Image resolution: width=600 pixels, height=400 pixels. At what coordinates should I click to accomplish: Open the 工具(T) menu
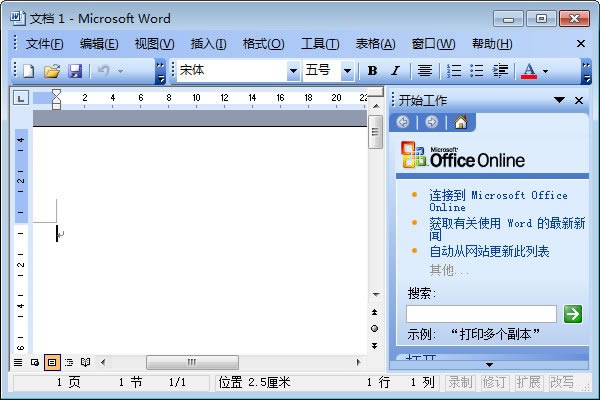[320, 44]
